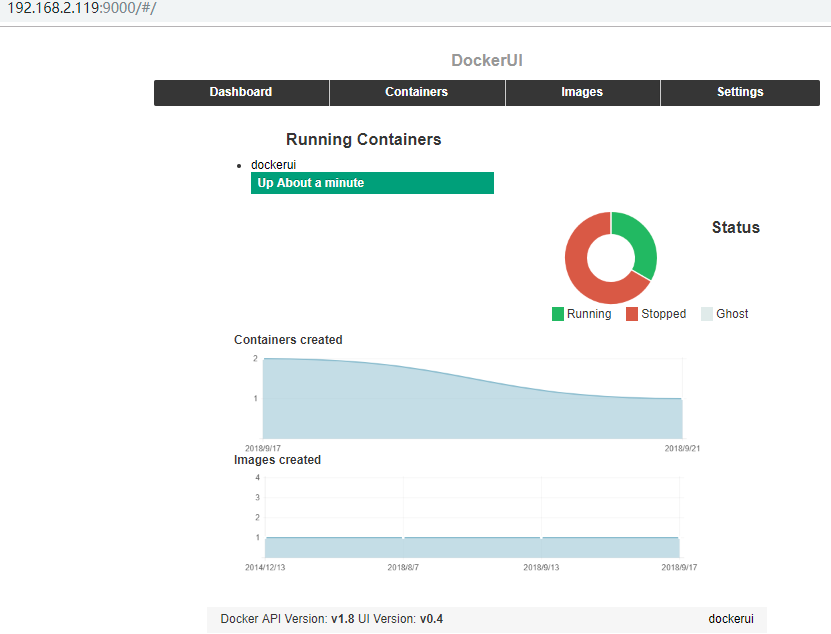The image size is (831, 634).
Task: Click the Running Containers heading
Action: pos(364,139)
